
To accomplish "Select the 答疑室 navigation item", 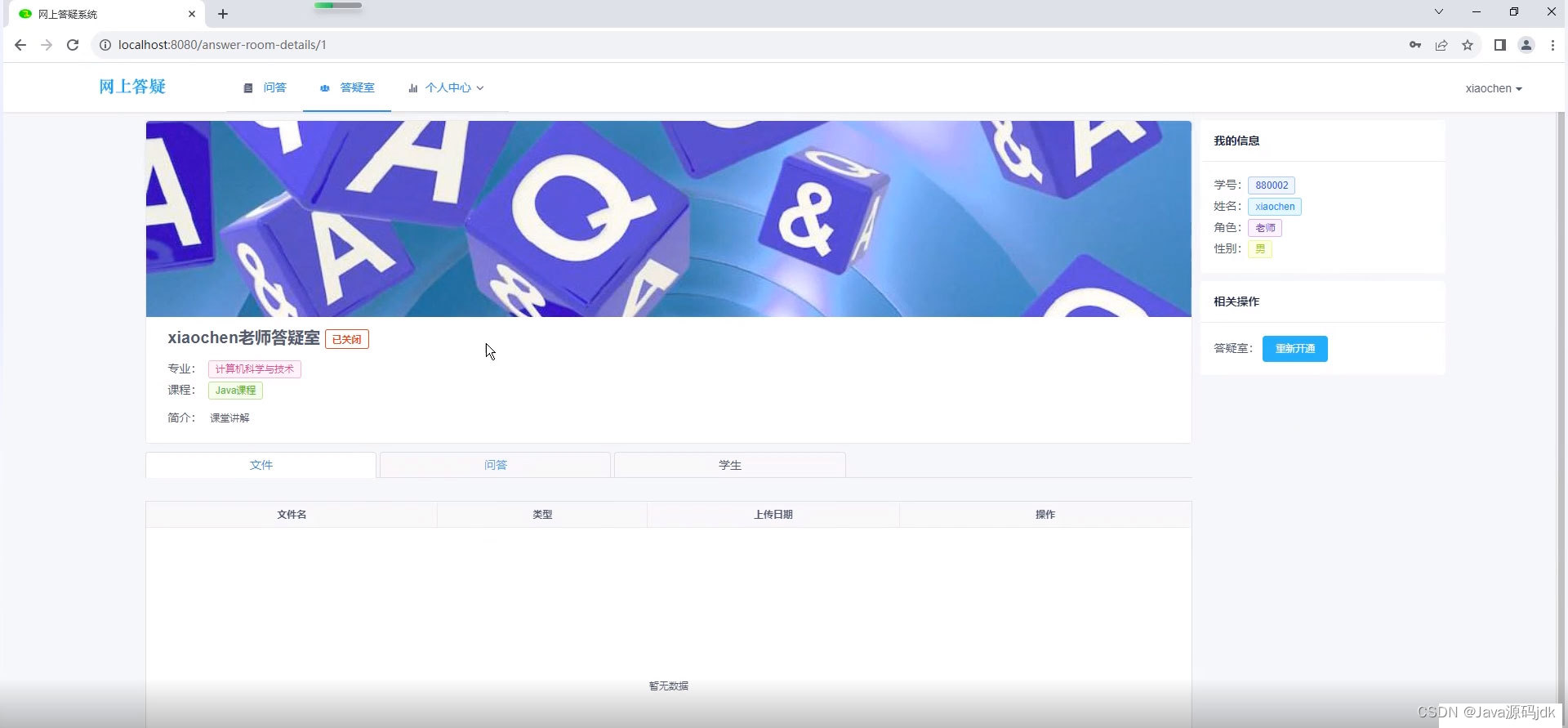I will point(347,87).
